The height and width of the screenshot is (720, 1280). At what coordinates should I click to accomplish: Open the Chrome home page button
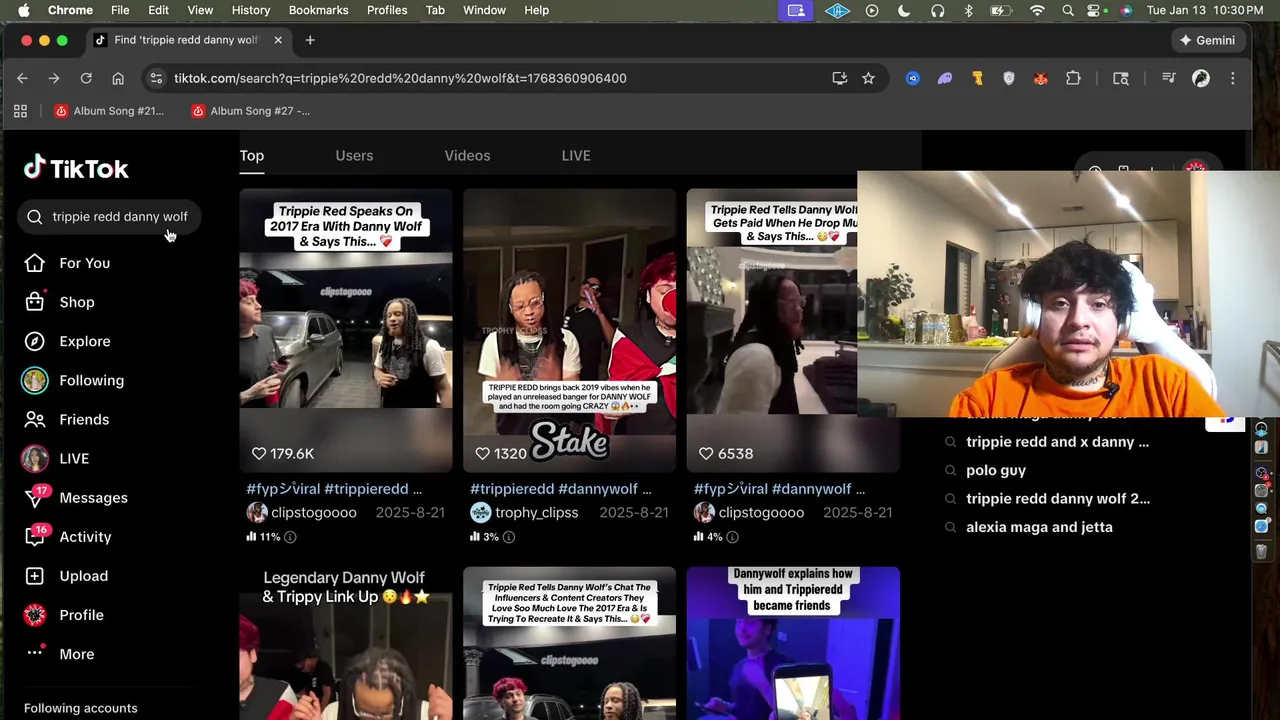[x=118, y=78]
